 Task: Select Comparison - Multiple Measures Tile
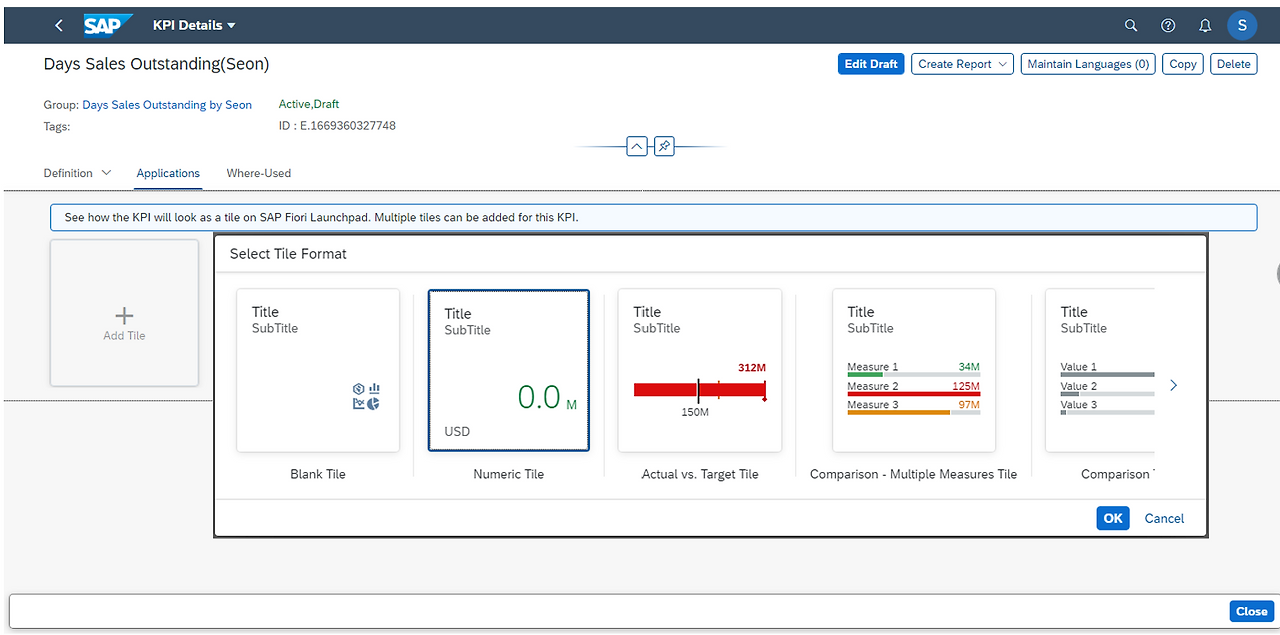point(914,371)
